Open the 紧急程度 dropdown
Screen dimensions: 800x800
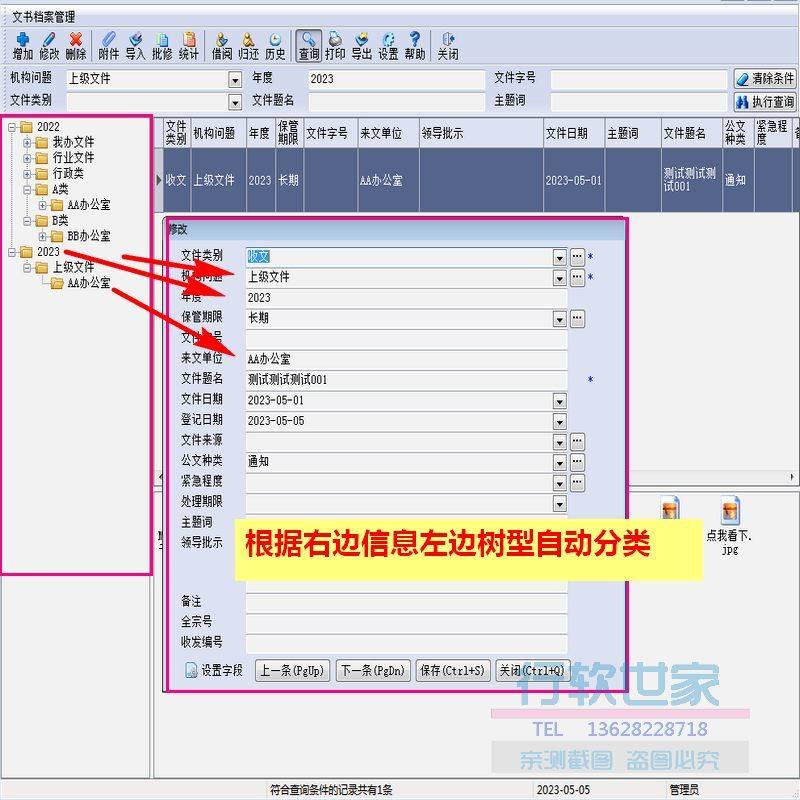[560, 483]
